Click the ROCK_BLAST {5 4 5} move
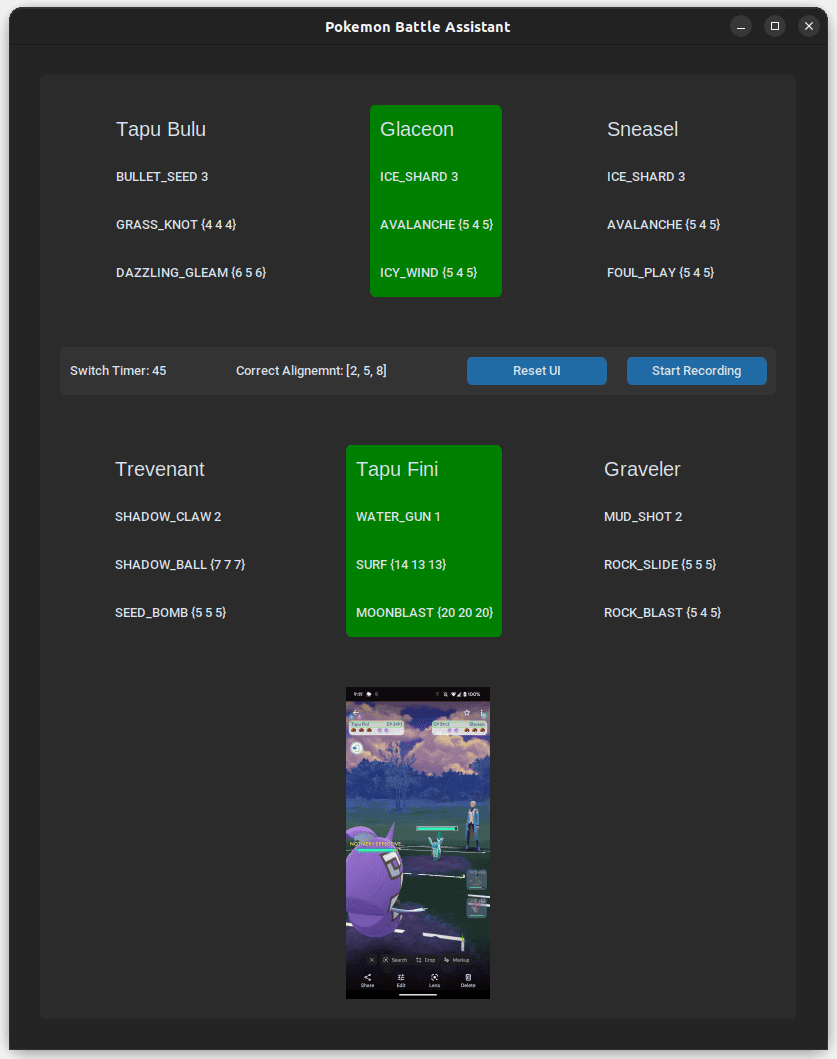 click(663, 613)
